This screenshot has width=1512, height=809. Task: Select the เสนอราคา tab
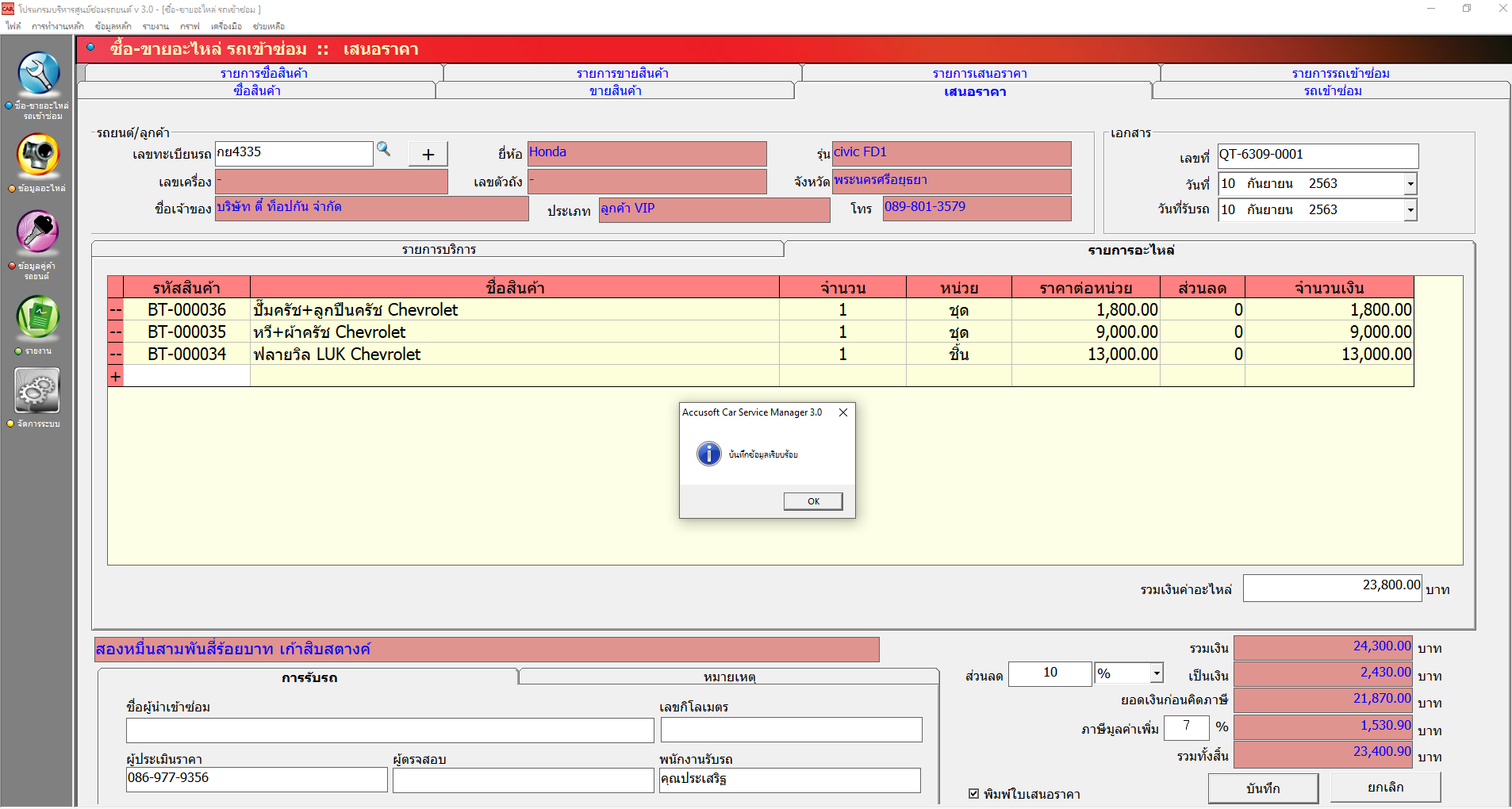pyautogui.click(x=975, y=91)
